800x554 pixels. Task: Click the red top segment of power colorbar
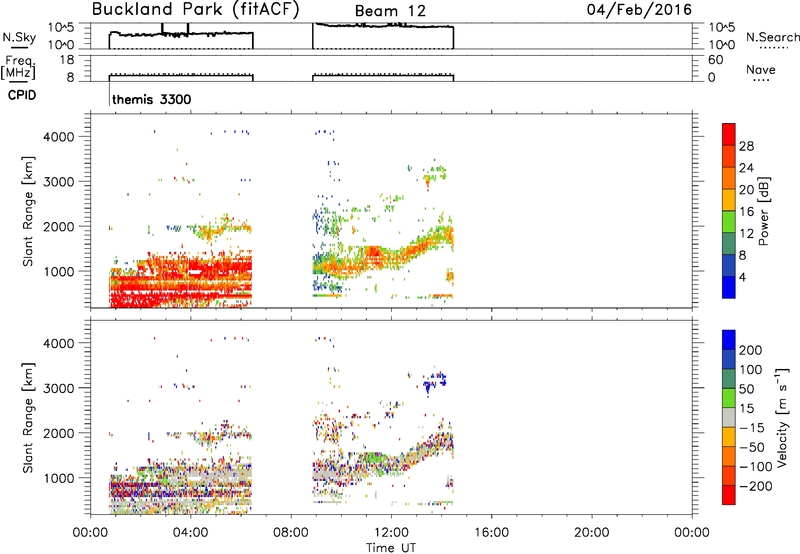[729, 135]
